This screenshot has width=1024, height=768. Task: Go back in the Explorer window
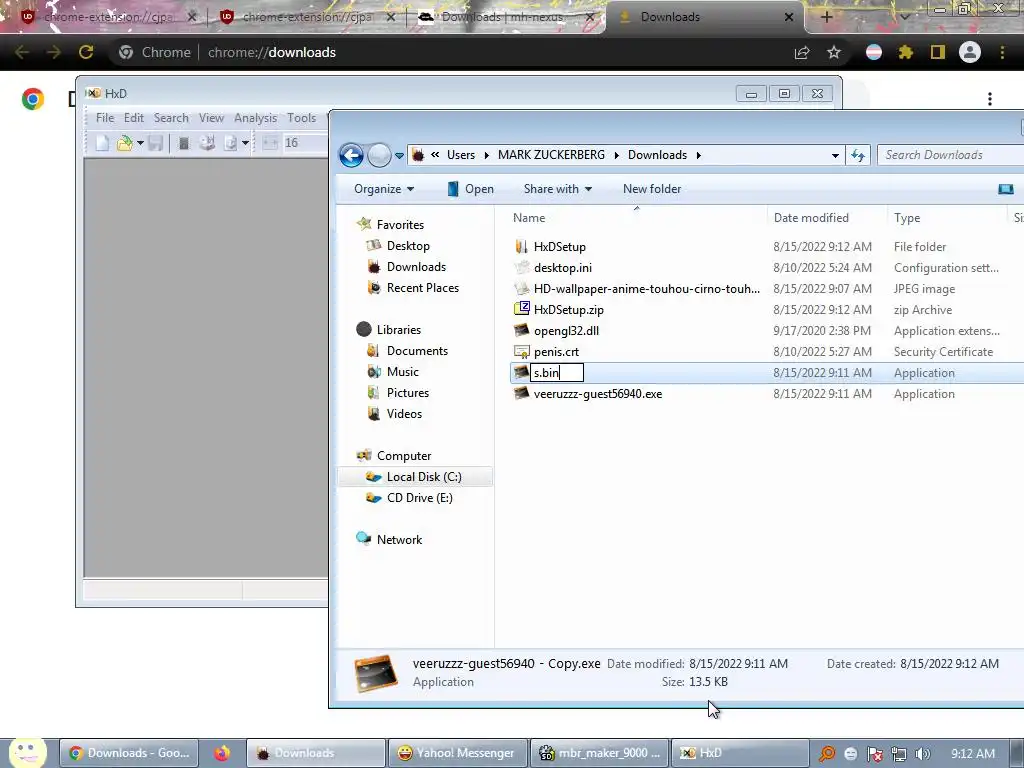tap(351, 155)
